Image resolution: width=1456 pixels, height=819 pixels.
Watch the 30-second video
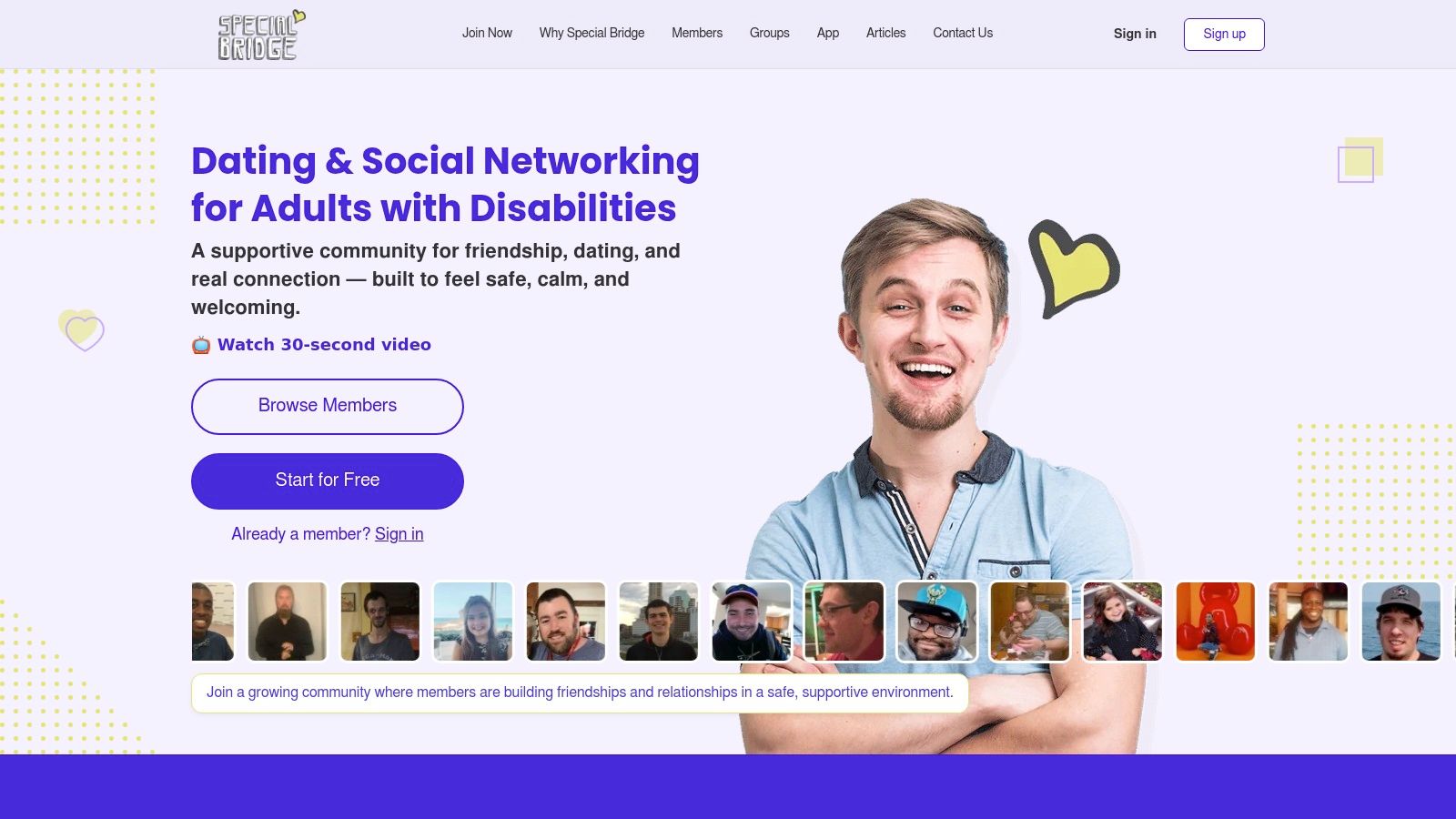[324, 345]
